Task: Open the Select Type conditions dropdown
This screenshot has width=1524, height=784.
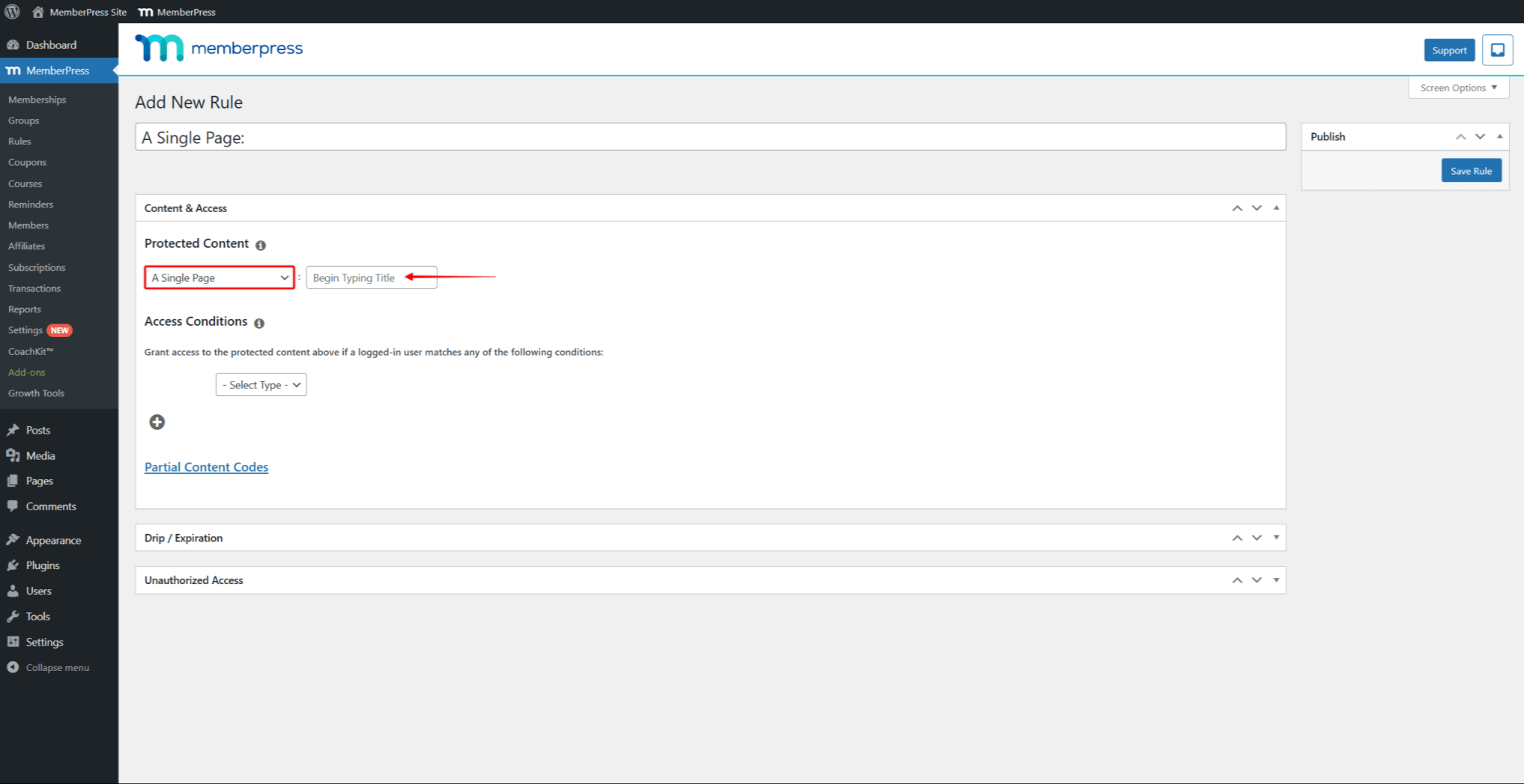Action: 260,385
